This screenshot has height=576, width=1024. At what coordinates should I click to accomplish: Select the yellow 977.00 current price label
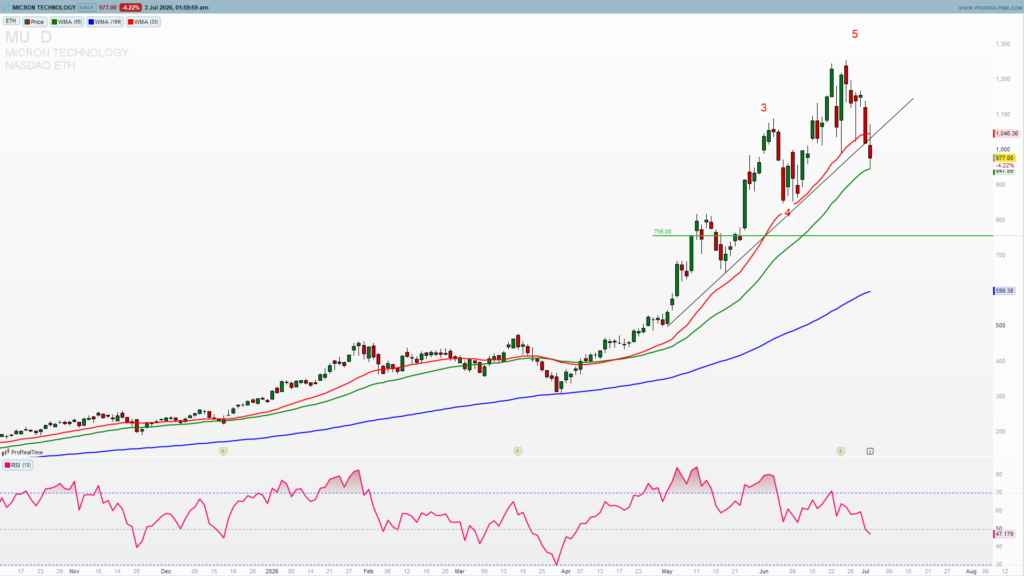(1004, 158)
